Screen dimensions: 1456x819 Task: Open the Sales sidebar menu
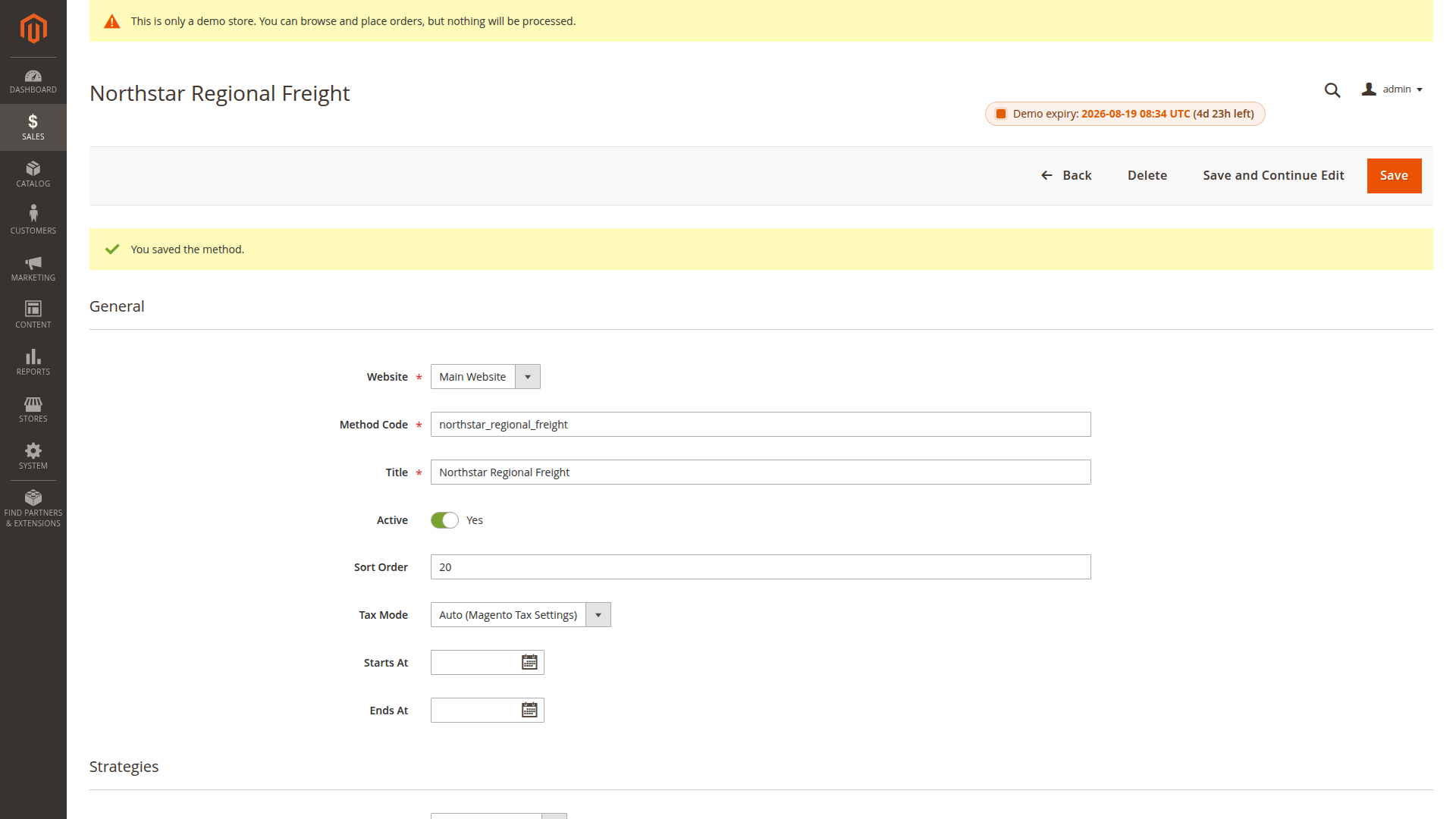coord(33,127)
